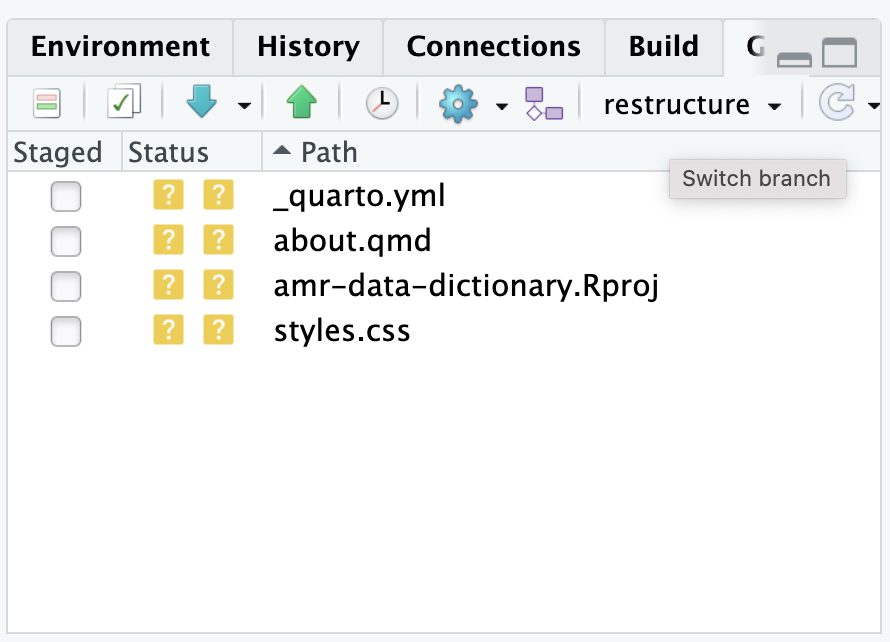The width and height of the screenshot is (890, 642).
Task: Switch to the Environment tab
Action: pos(120,47)
